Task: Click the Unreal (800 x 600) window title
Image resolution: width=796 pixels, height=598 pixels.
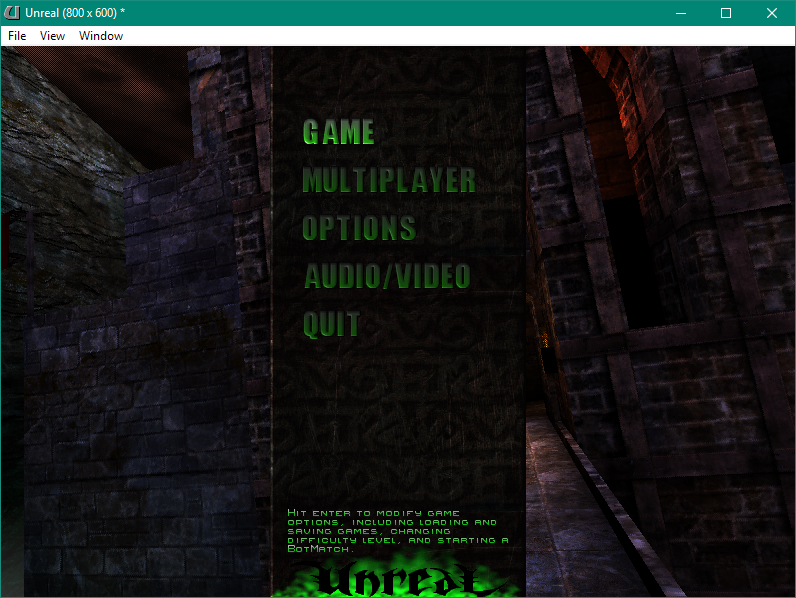Action: tap(75, 13)
